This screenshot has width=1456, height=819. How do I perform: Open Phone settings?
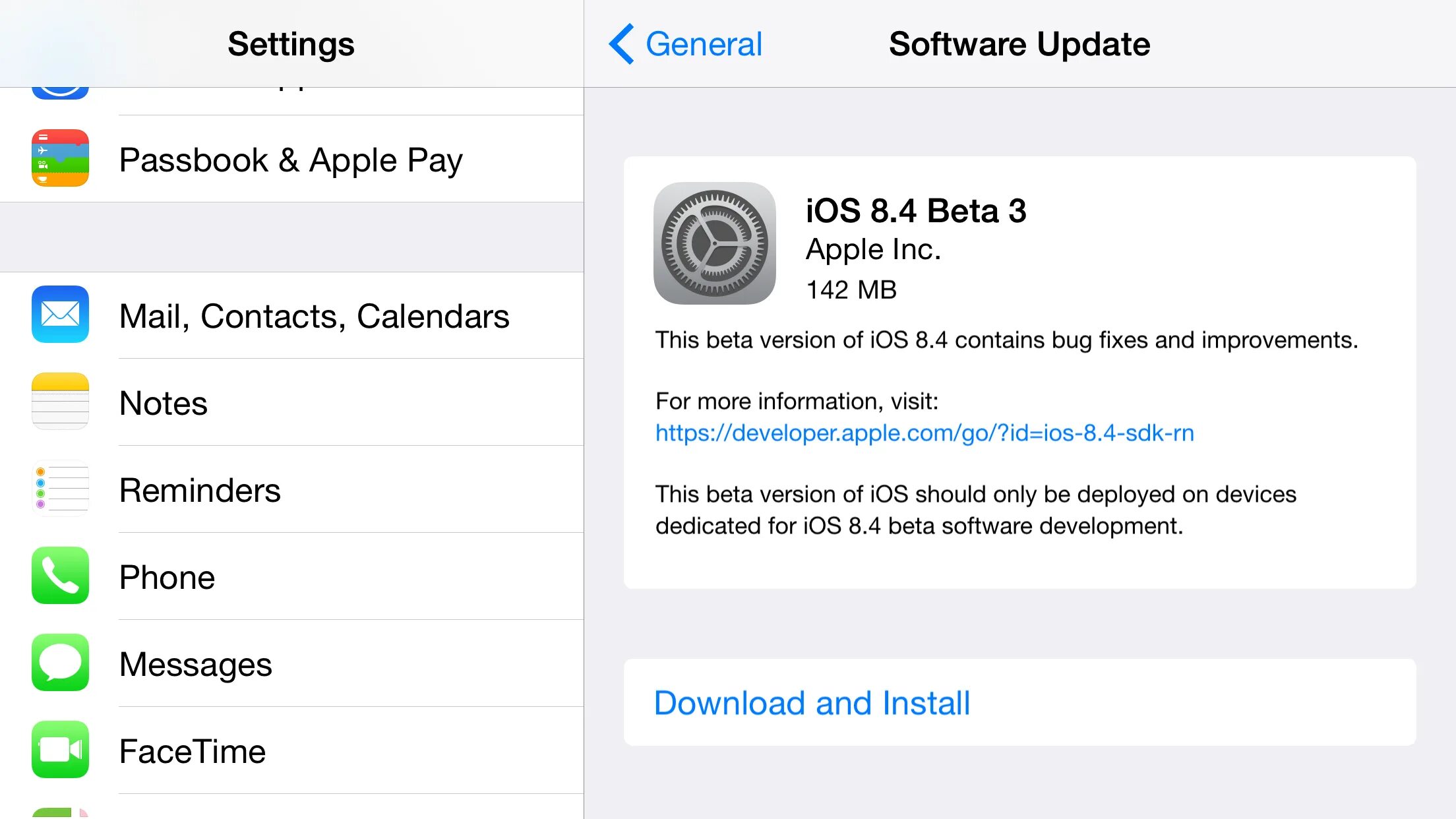291,577
